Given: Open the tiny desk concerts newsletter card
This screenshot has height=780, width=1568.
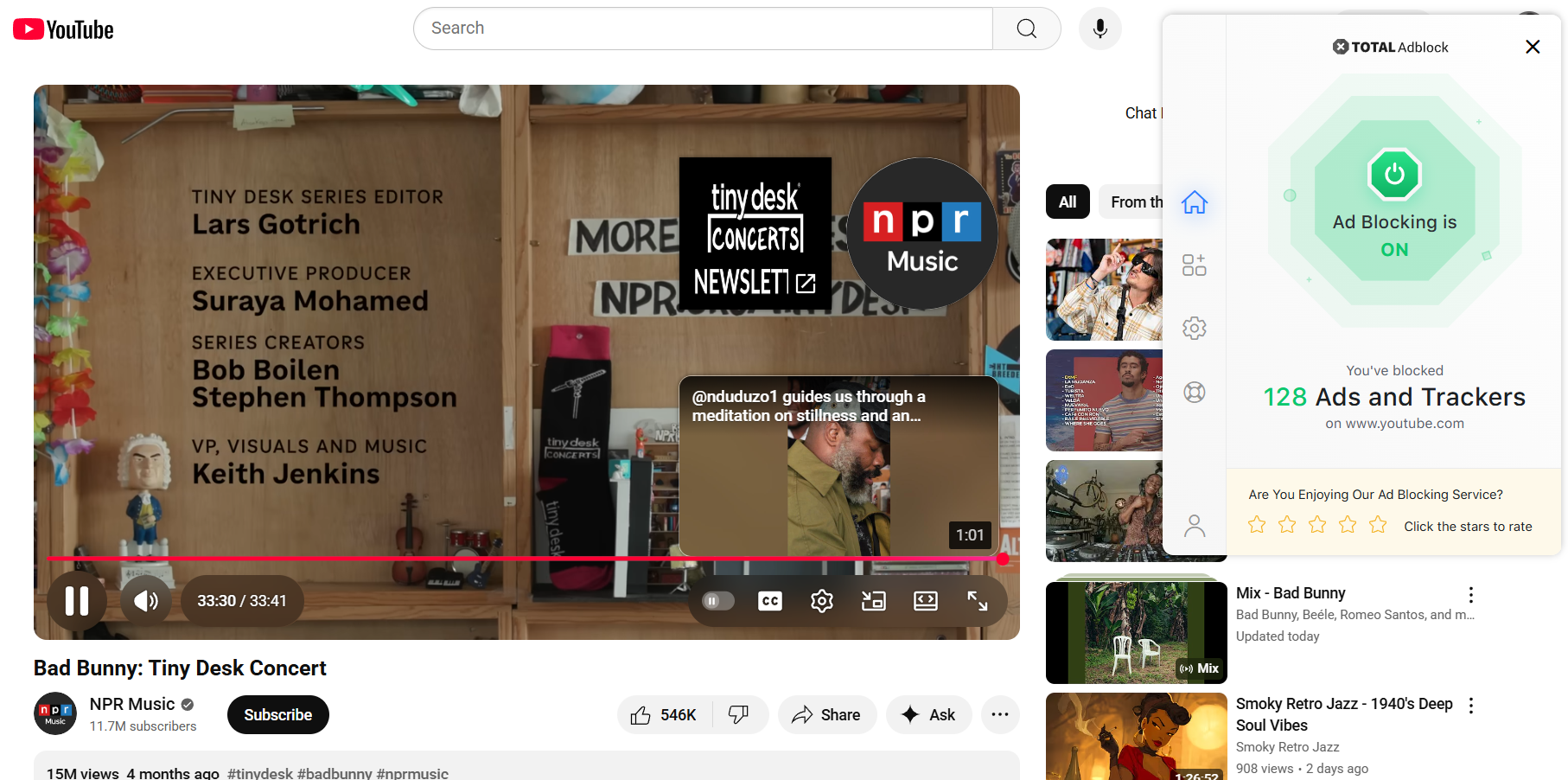Looking at the screenshot, I should click(x=755, y=233).
